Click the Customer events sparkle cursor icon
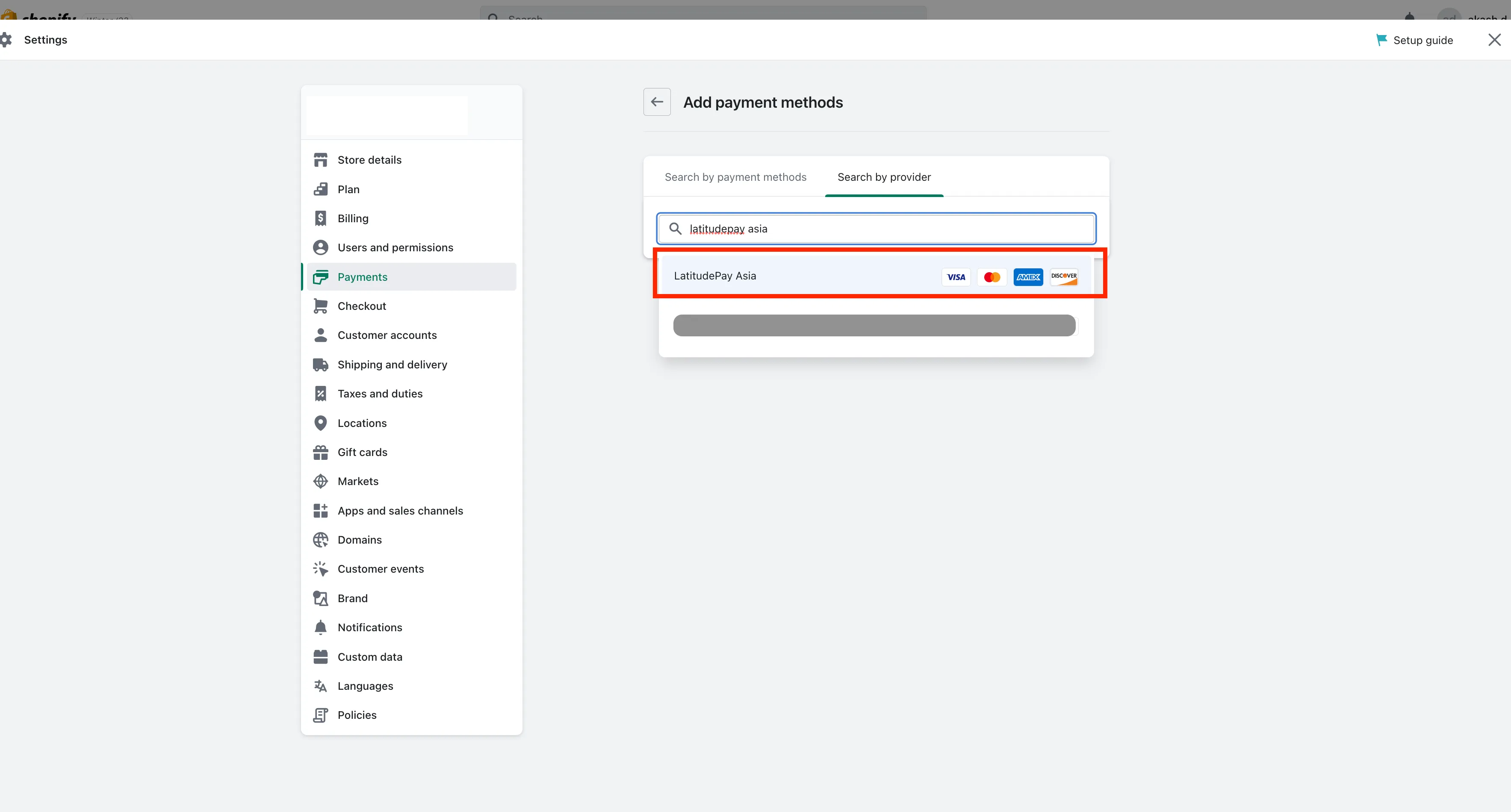1511x812 pixels. click(x=320, y=569)
